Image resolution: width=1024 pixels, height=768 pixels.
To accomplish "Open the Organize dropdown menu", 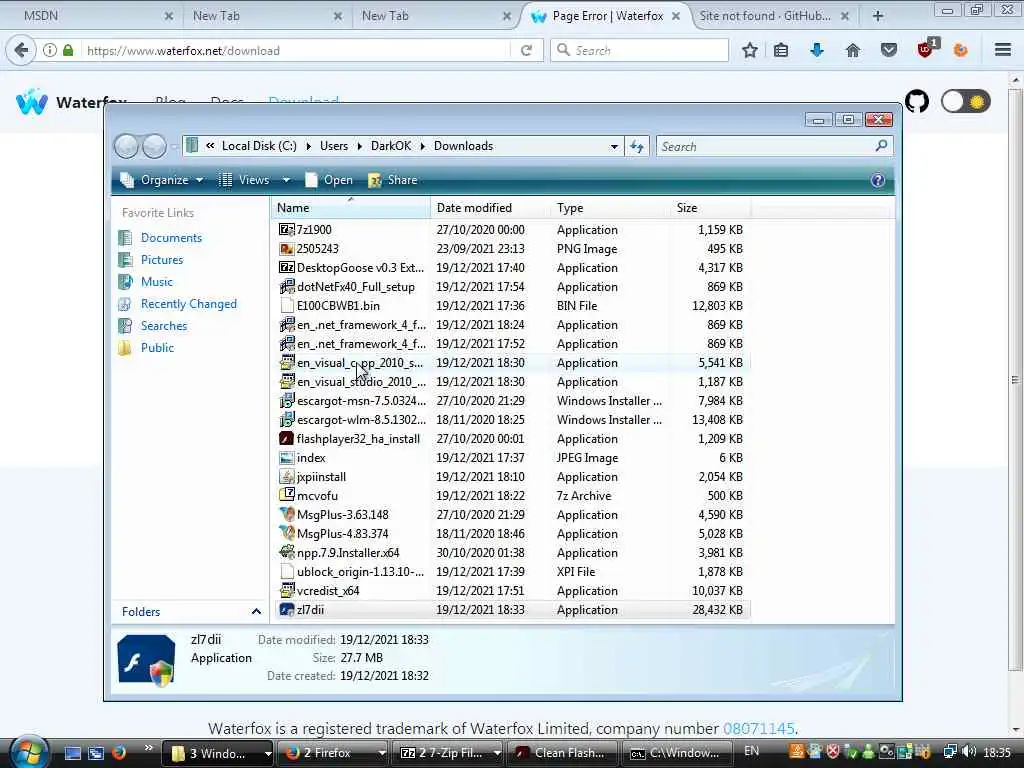I will pos(162,180).
